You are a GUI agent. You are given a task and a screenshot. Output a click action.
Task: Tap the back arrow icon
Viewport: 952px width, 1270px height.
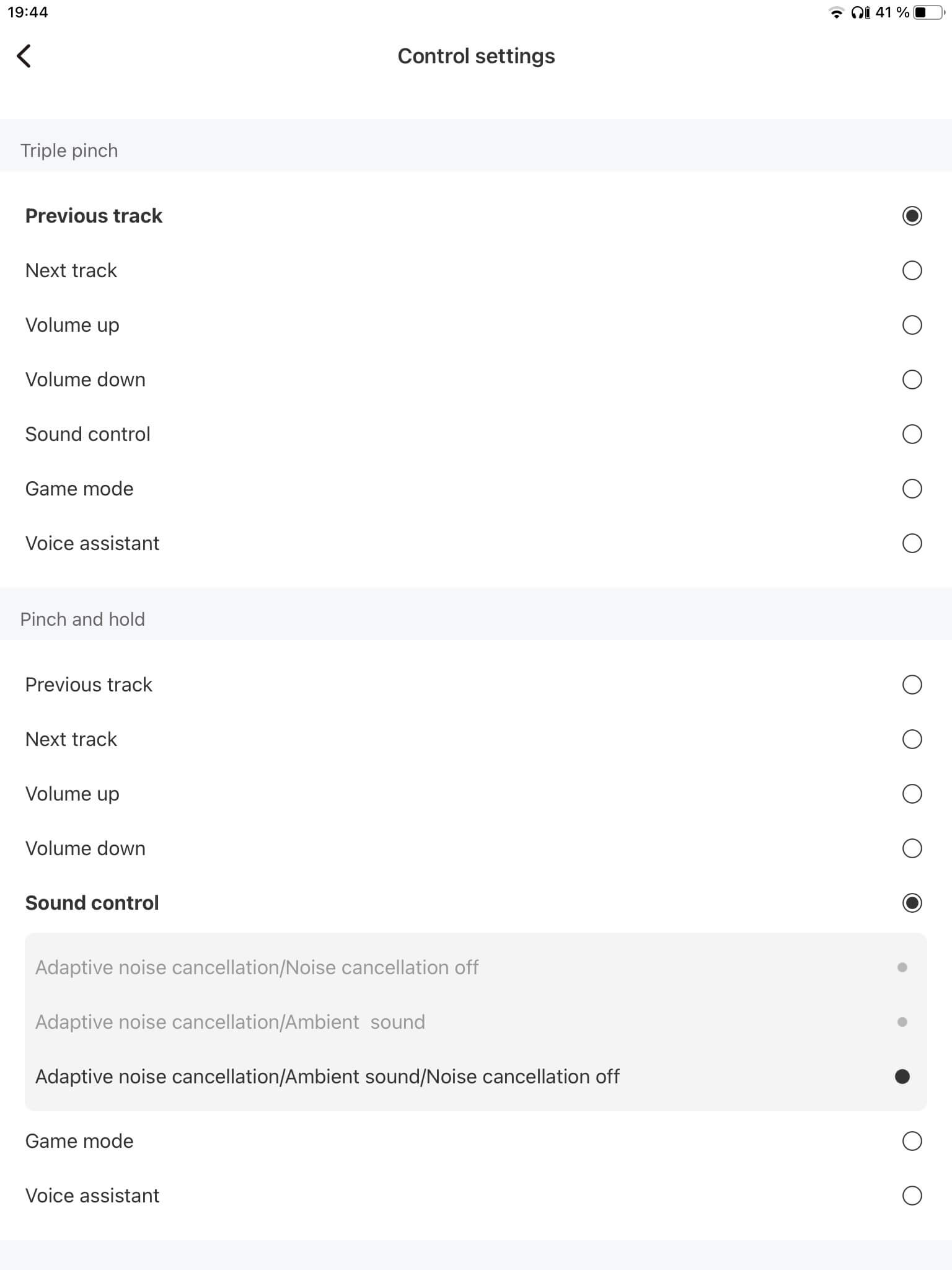24,56
